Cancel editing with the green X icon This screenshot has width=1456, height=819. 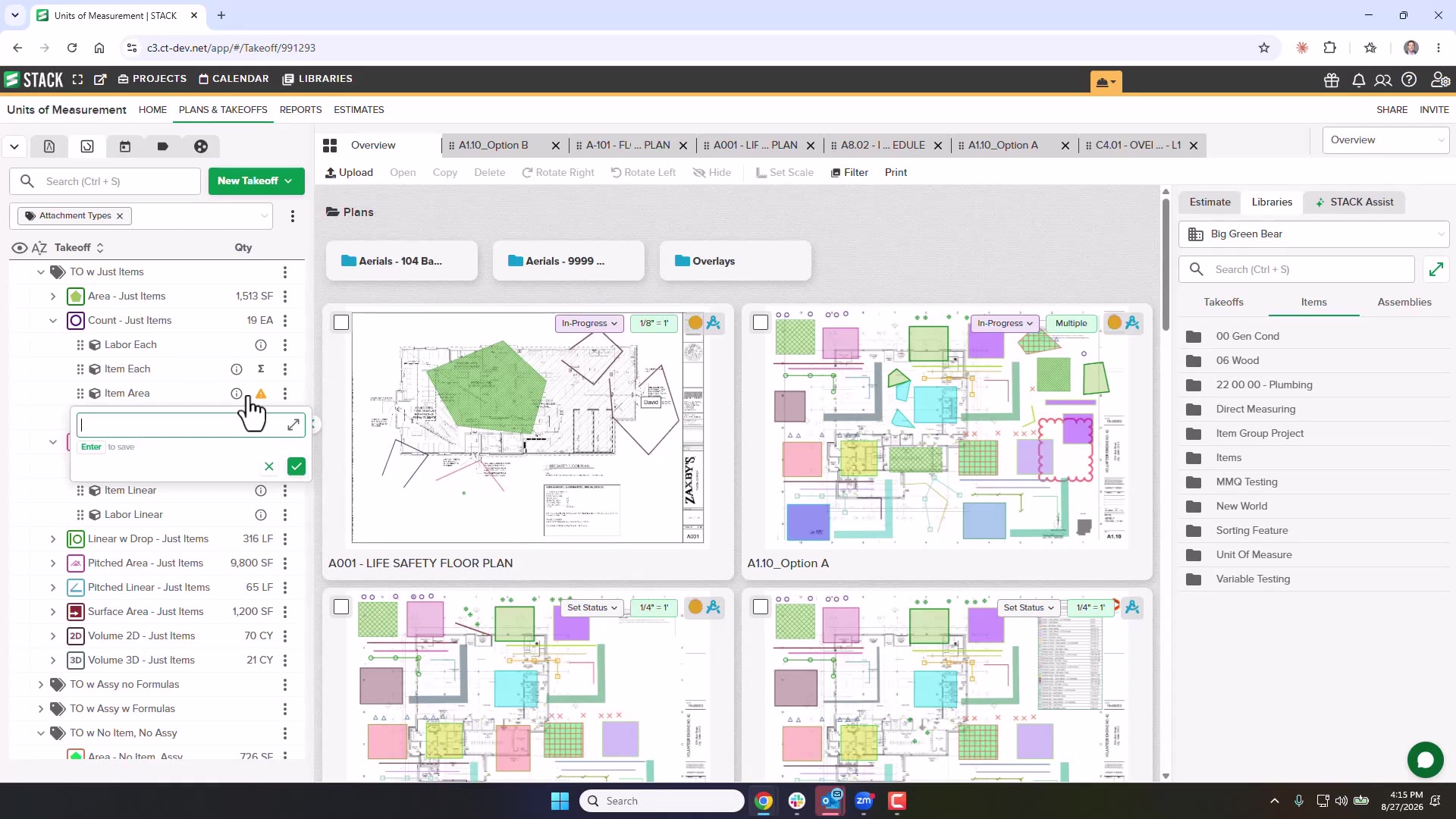pos(268,466)
